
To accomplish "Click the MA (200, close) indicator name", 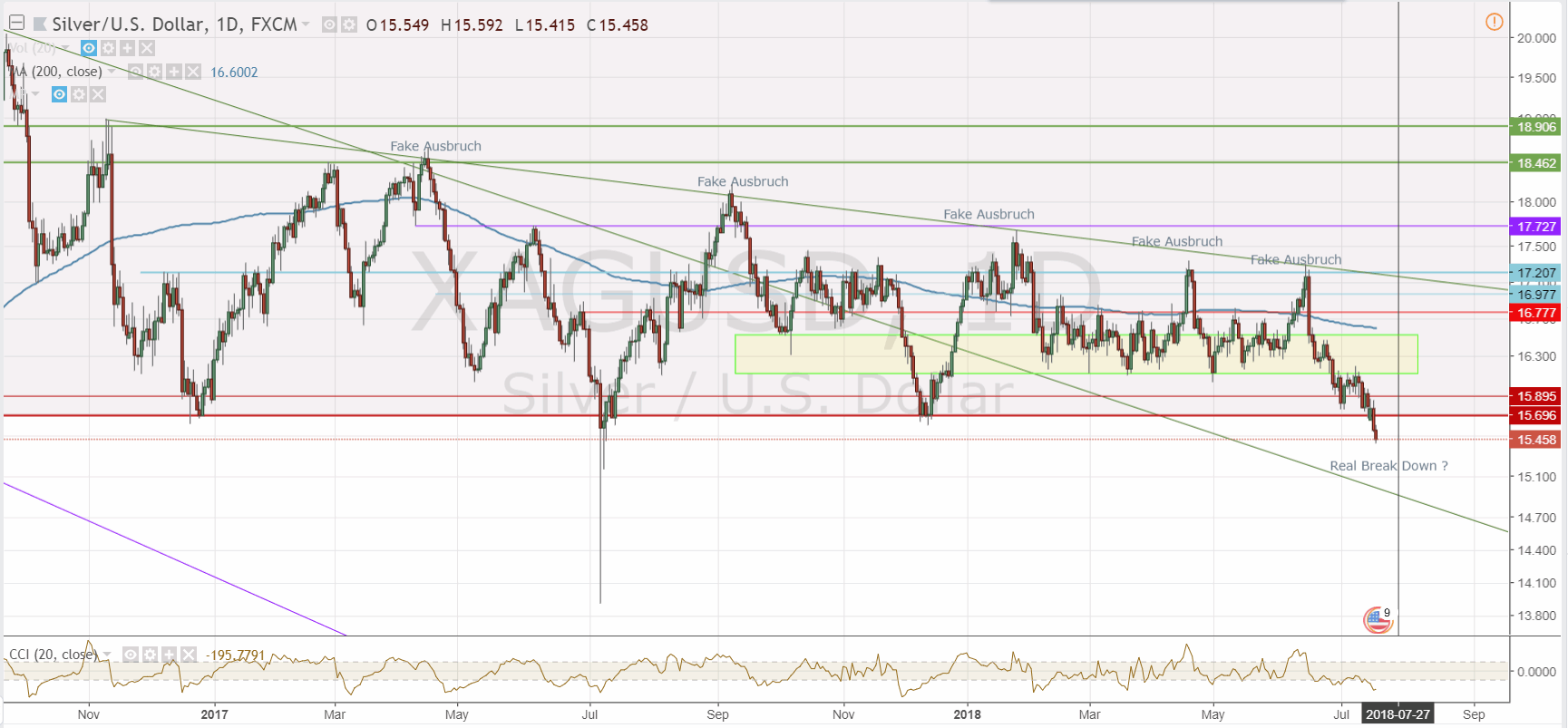I will pyautogui.click(x=58, y=72).
